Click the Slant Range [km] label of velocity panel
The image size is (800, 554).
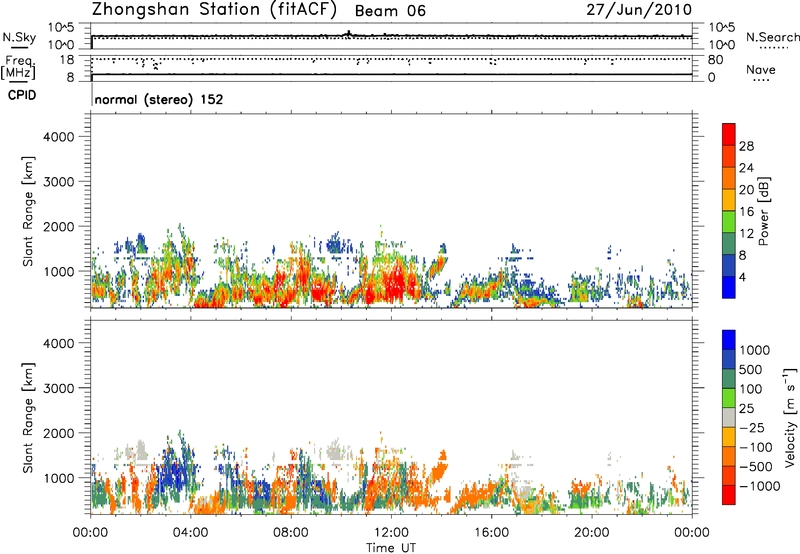point(28,418)
